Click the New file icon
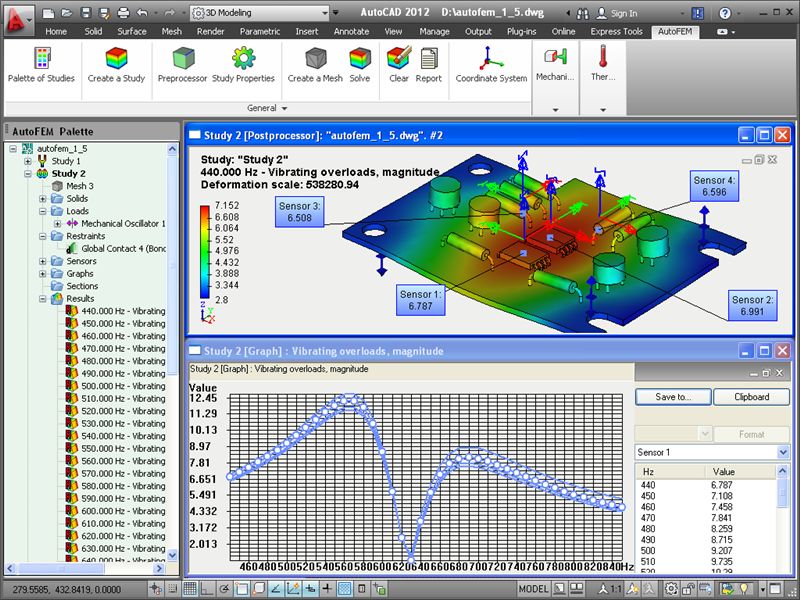This screenshot has height=600, width=800. coord(47,13)
